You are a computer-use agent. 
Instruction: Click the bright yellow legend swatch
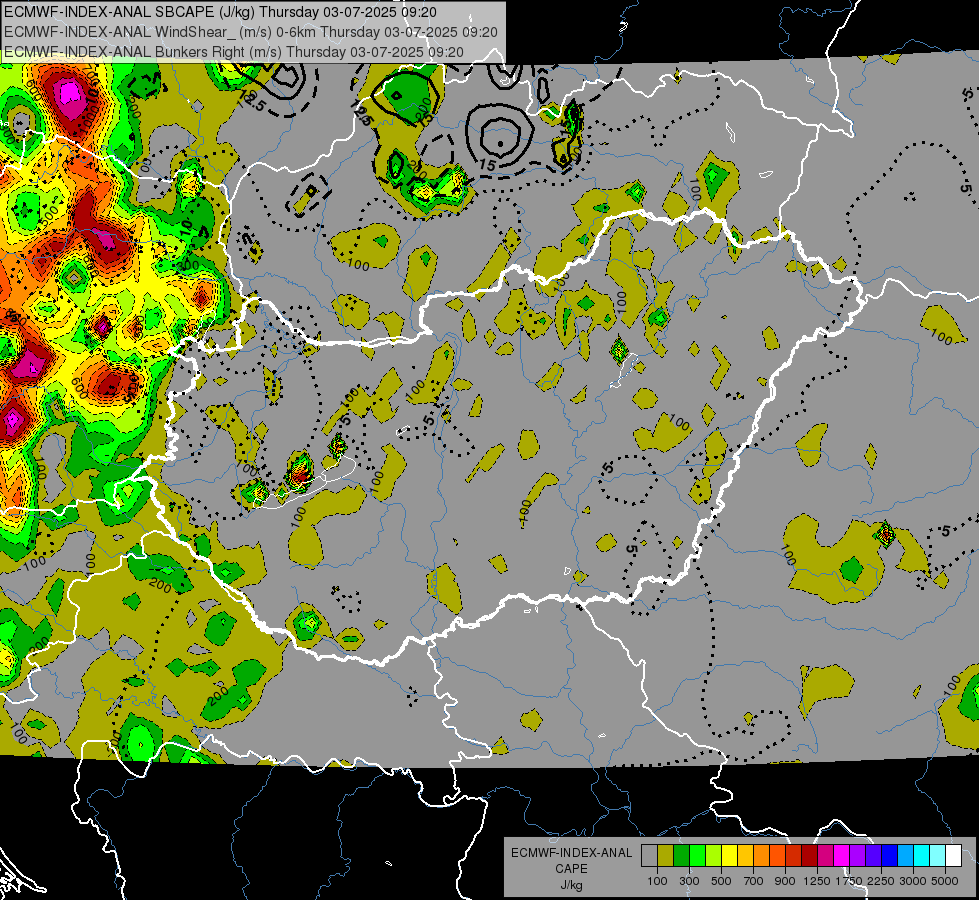729,855
